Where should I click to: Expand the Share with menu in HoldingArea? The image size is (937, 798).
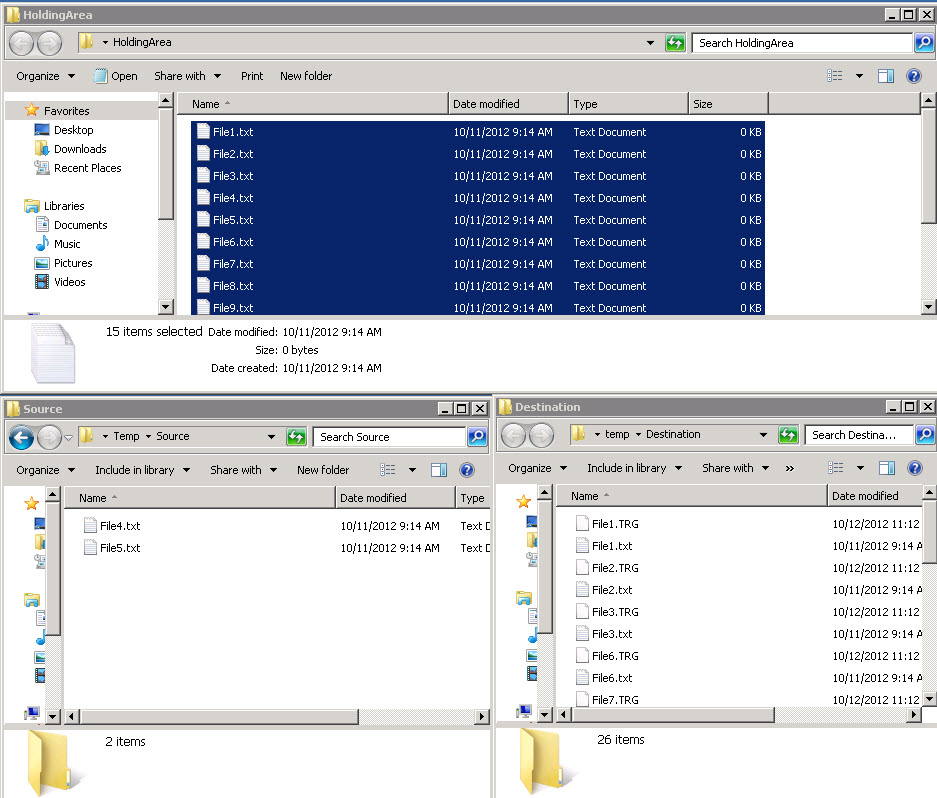pos(187,76)
